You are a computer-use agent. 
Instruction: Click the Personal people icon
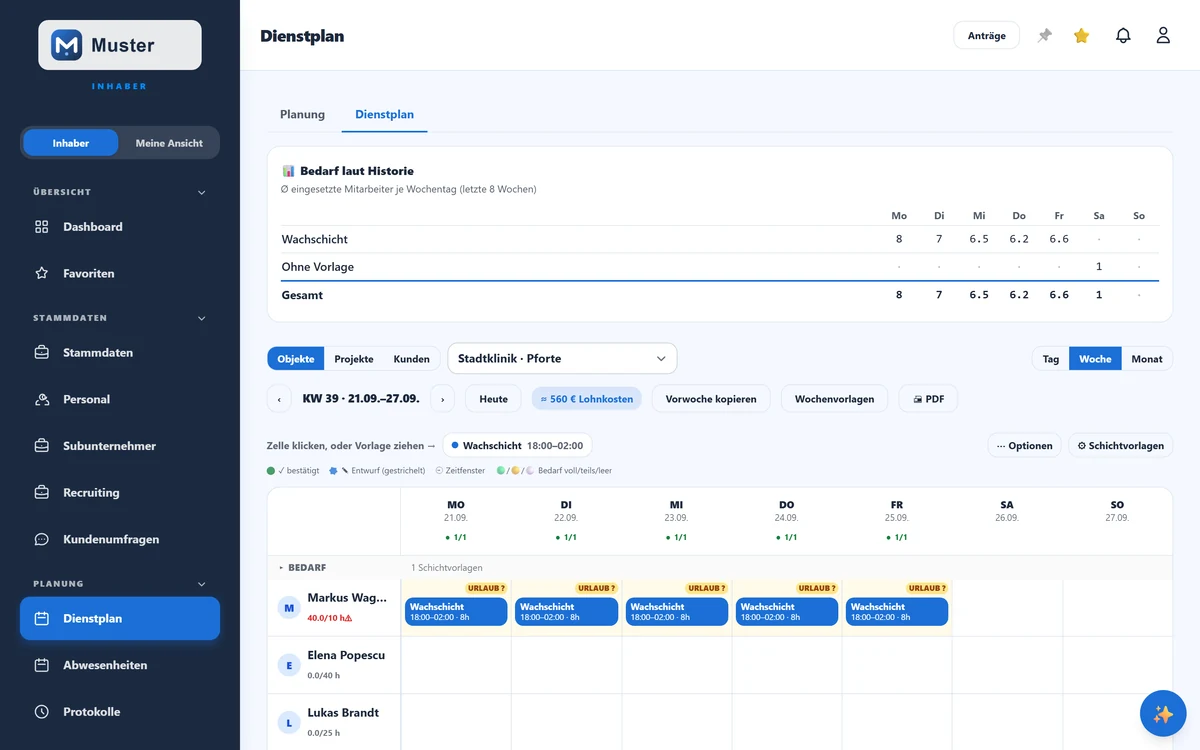(x=42, y=399)
